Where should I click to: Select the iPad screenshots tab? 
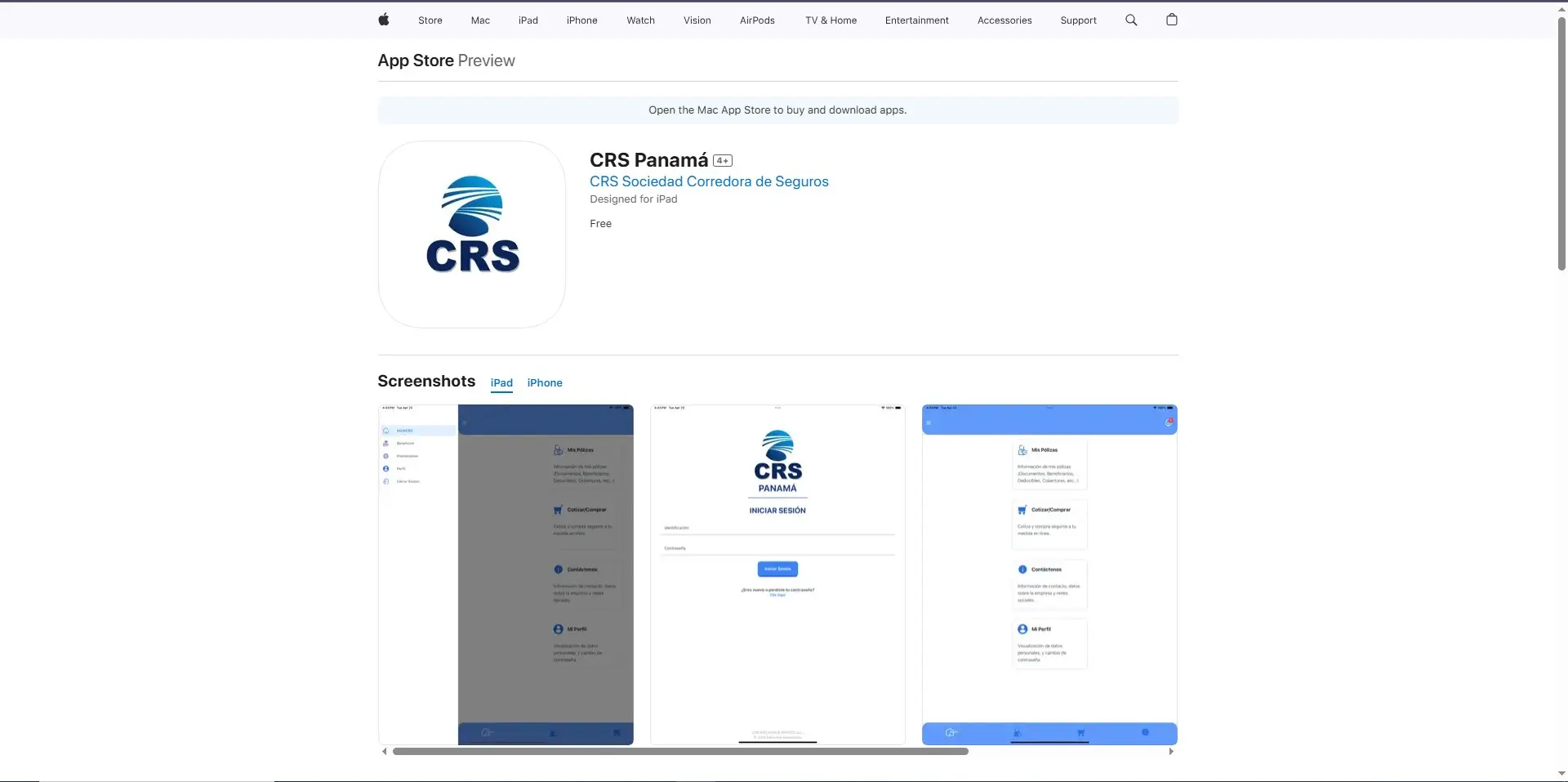[501, 383]
